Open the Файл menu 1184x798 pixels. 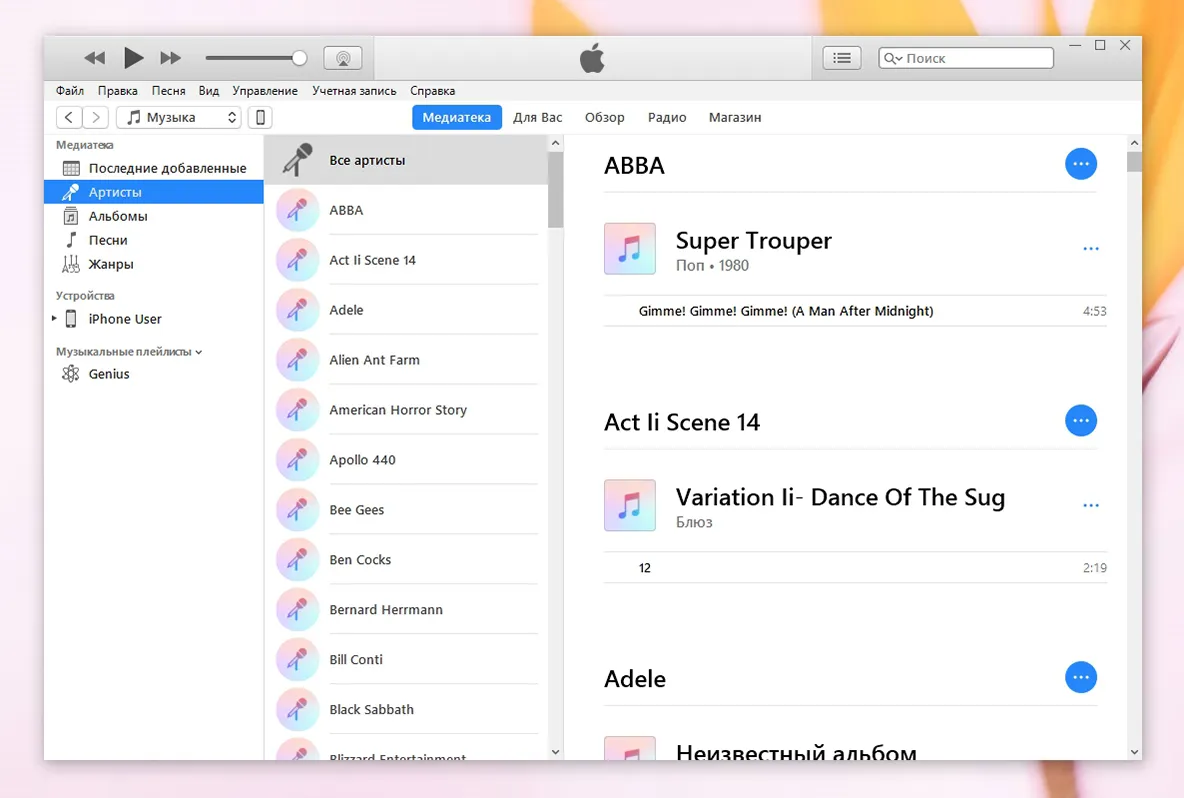coord(69,91)
